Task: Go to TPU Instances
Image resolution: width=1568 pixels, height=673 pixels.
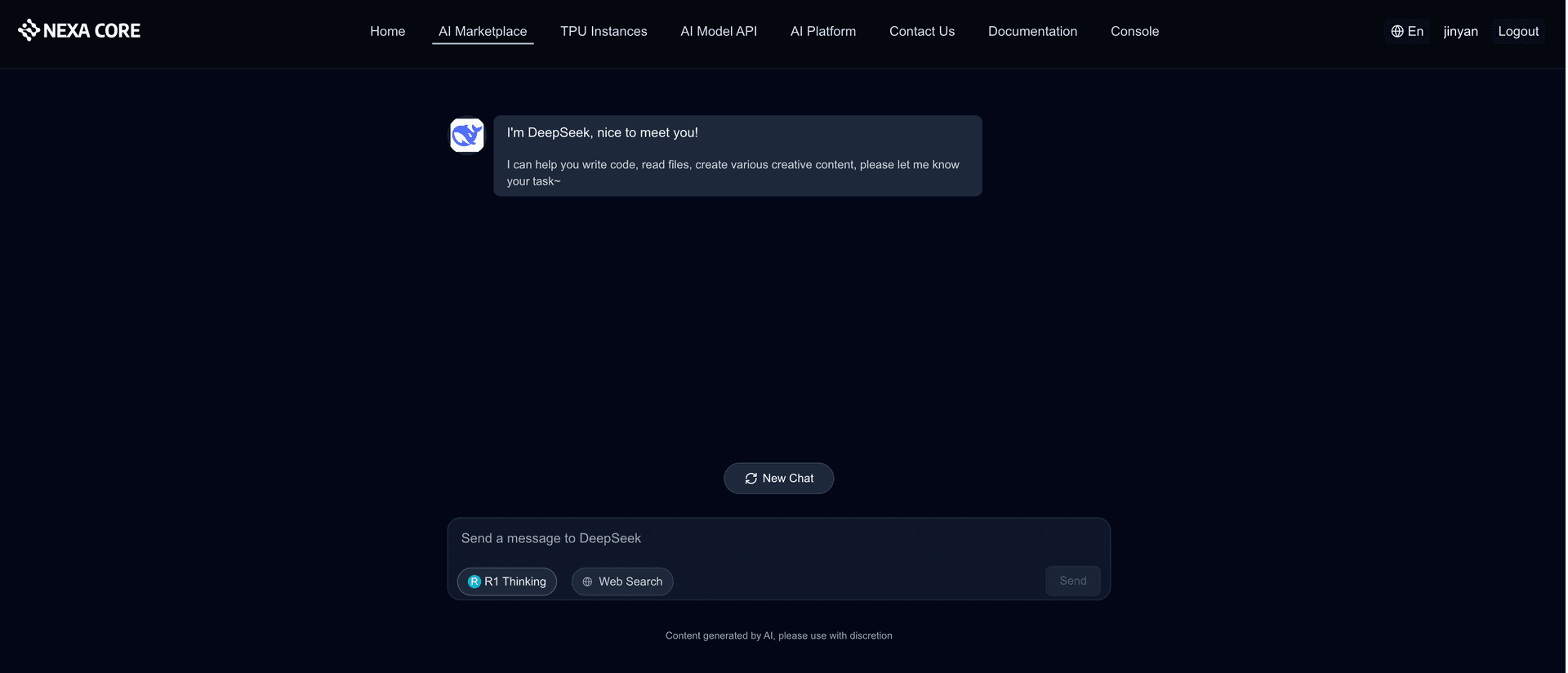Action: point(604,31)
